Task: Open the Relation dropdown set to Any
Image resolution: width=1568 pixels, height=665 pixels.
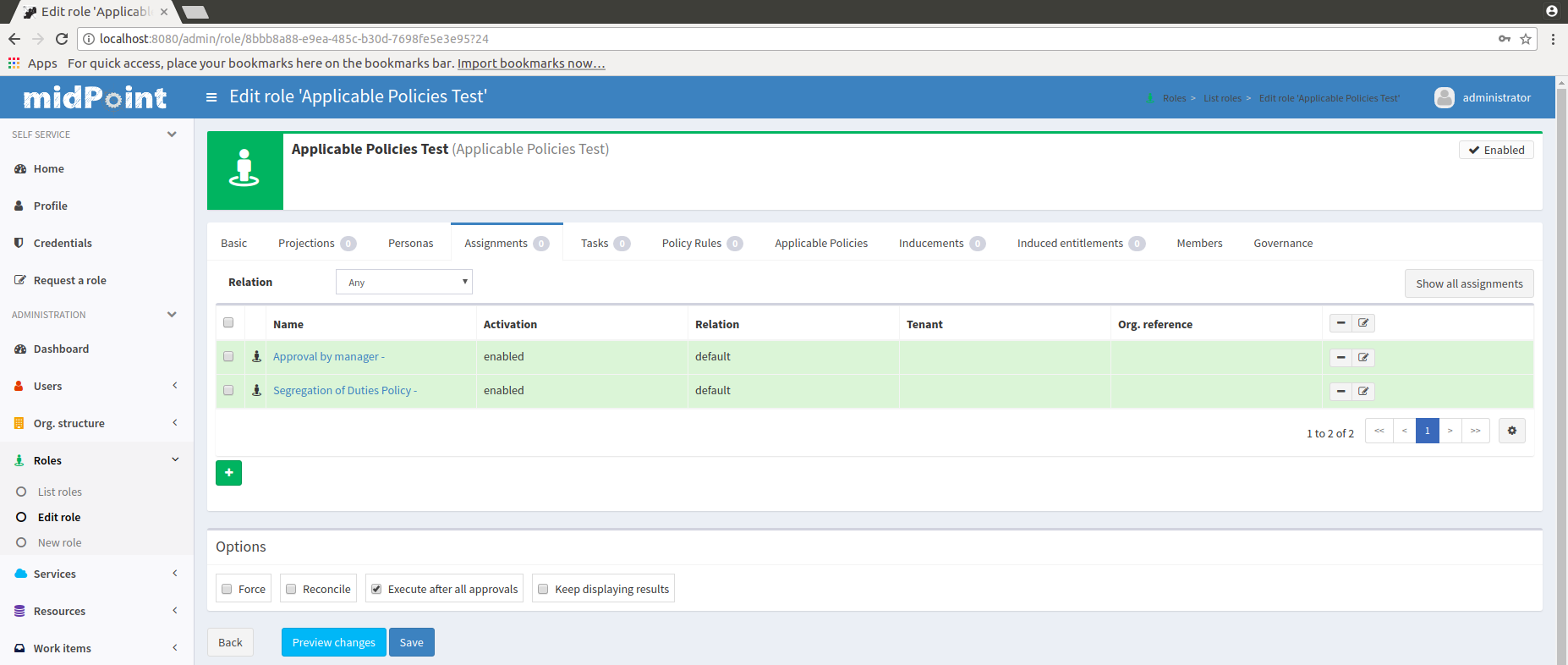Action: [404, 283]
